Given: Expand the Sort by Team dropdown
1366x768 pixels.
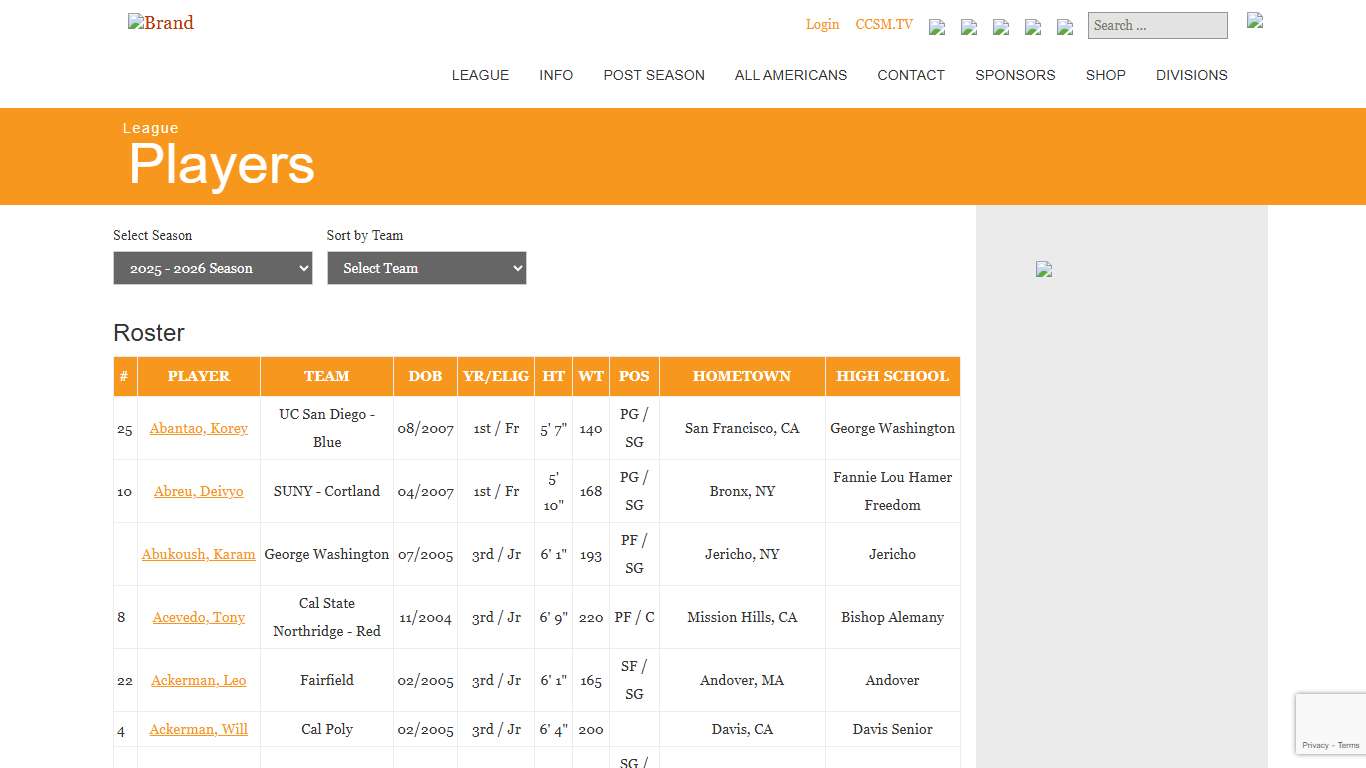Looking at the screenshot, I should 427,268.
